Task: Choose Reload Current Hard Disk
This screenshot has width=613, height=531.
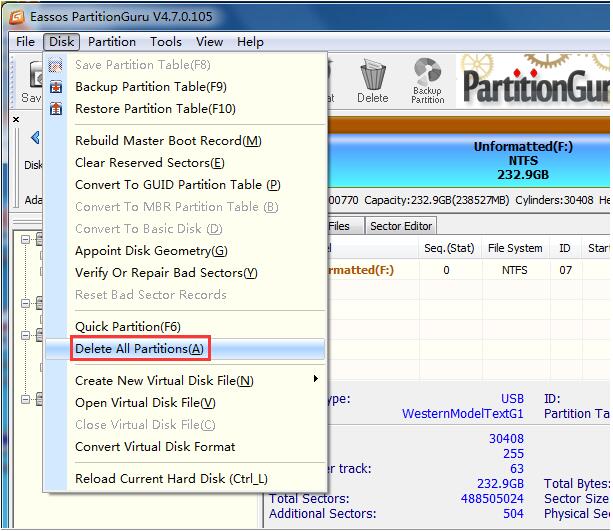Action: click(171, 479)
